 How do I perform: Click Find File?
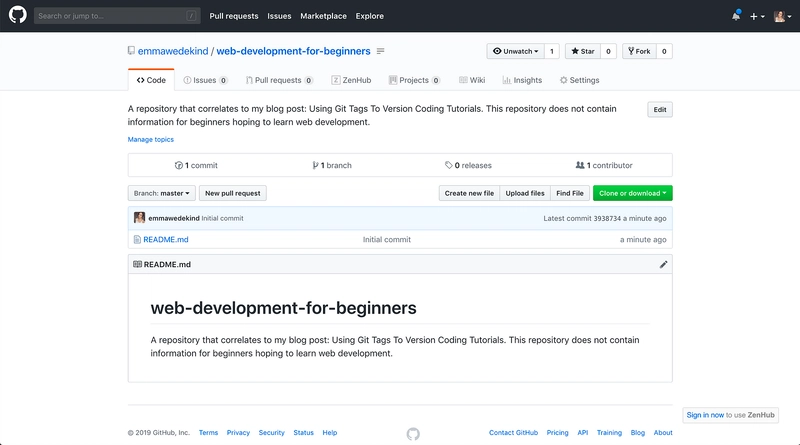tap(570, 193)
